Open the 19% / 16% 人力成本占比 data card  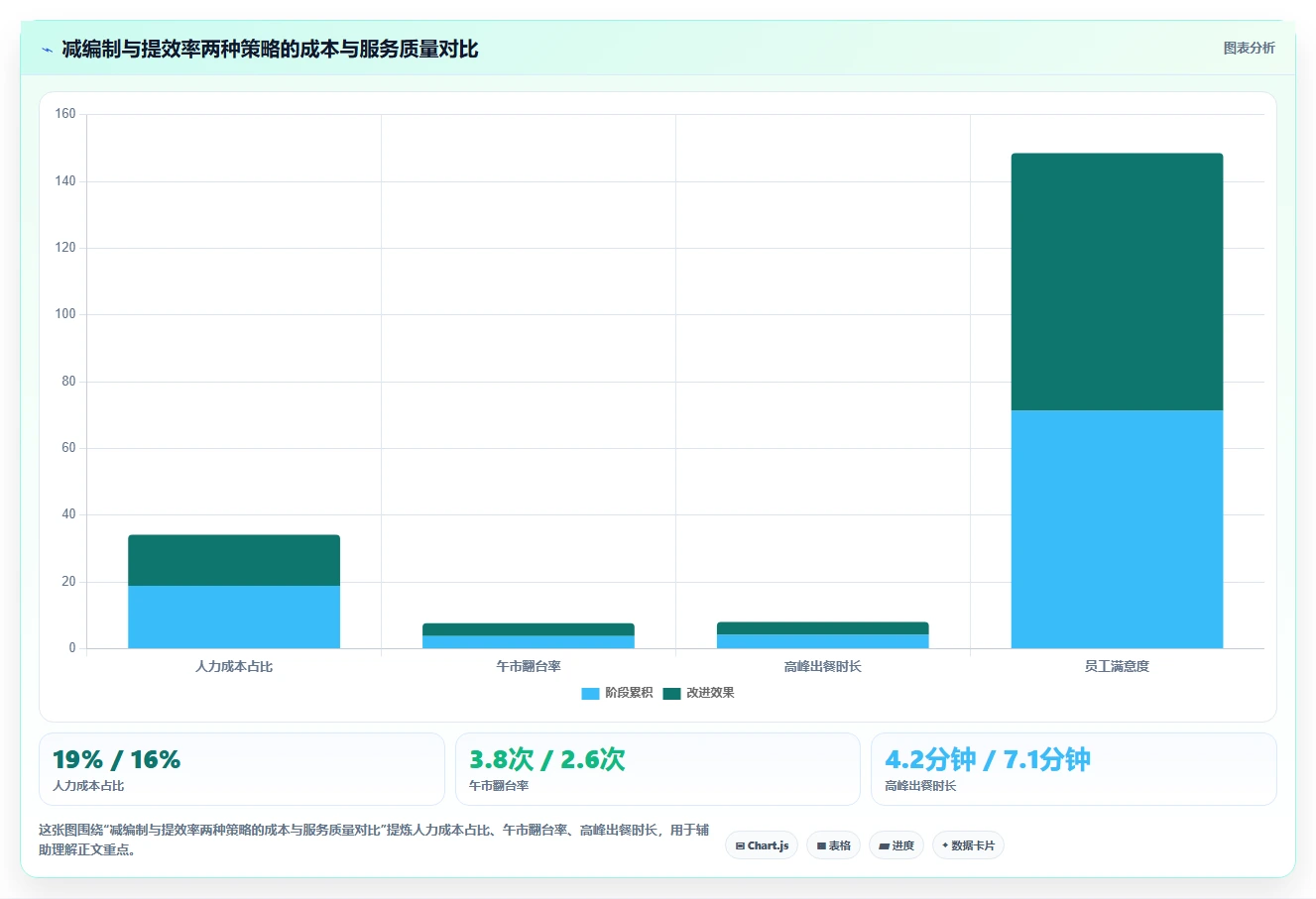point(242,769)
